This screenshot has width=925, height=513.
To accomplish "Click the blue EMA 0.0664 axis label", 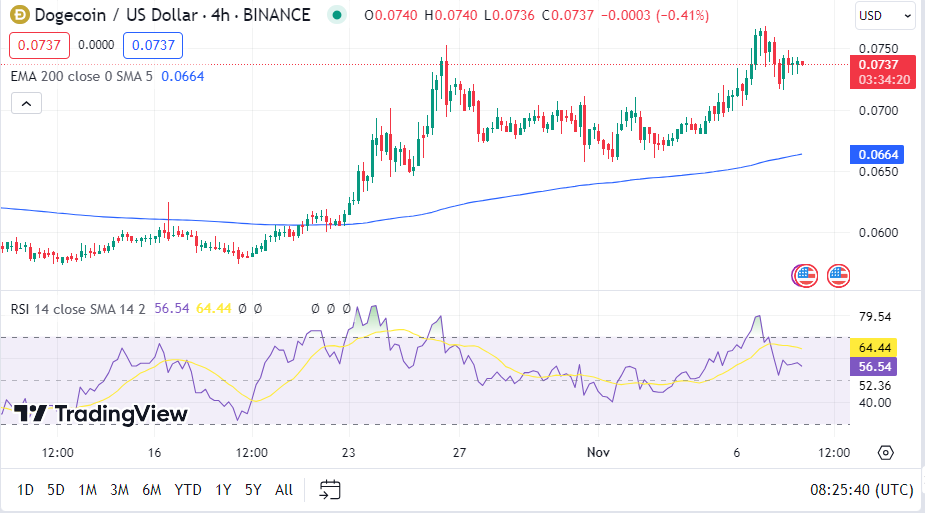I will click(x=878, y=154).
